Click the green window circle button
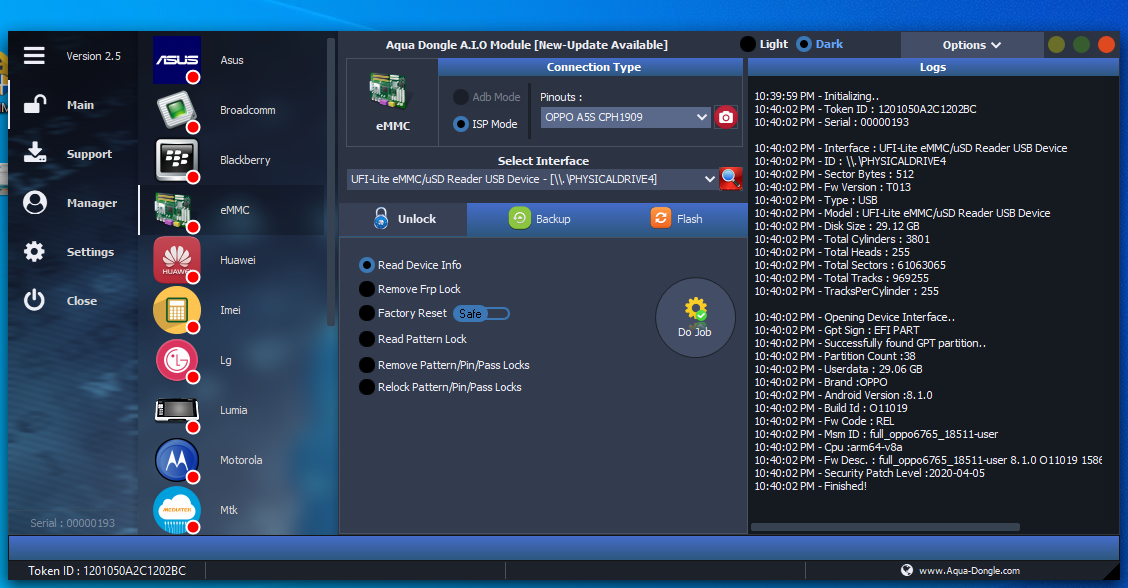This screenshot has height=588, width=1128. [1081, 45]
